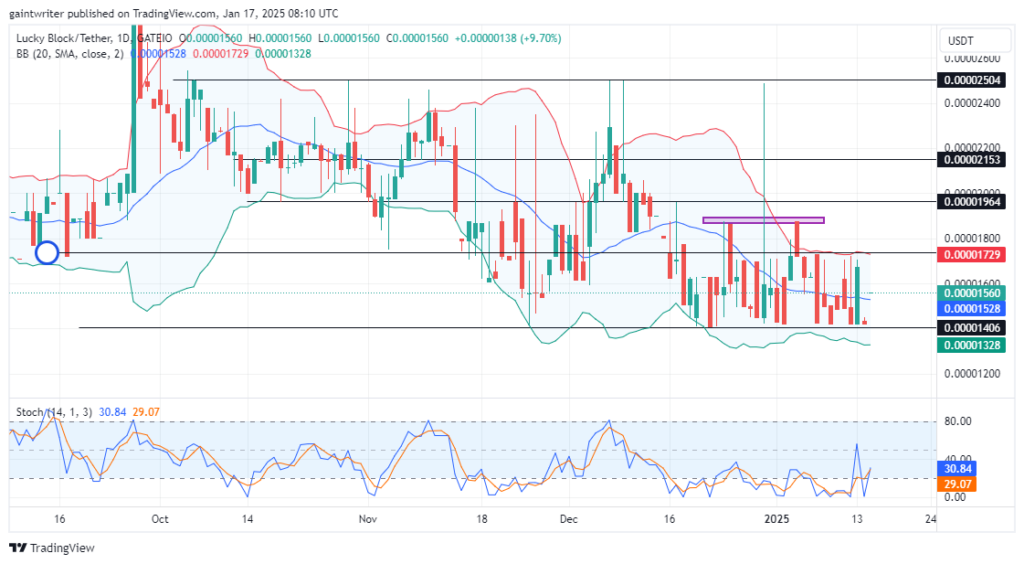Viewport: 1024px width, 564px height.
Task: Select the blue circle drawing on the chart
Action: 47,253
